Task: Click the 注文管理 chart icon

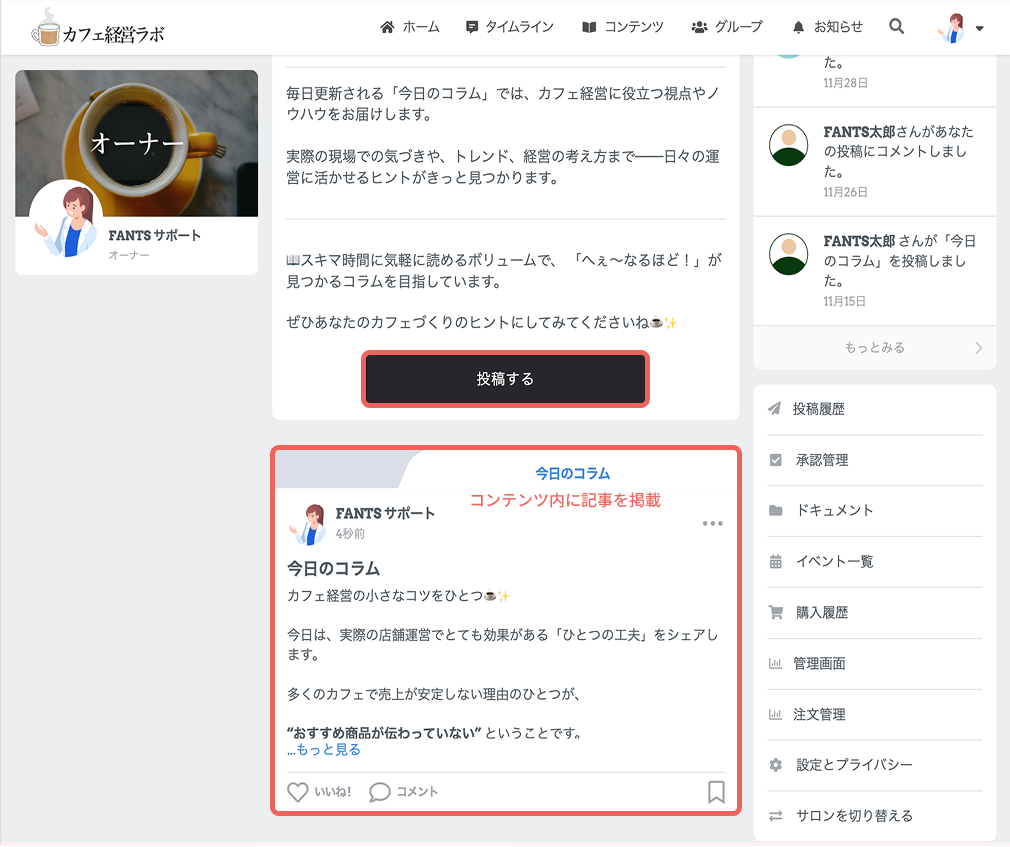Action: pos(776,714)
